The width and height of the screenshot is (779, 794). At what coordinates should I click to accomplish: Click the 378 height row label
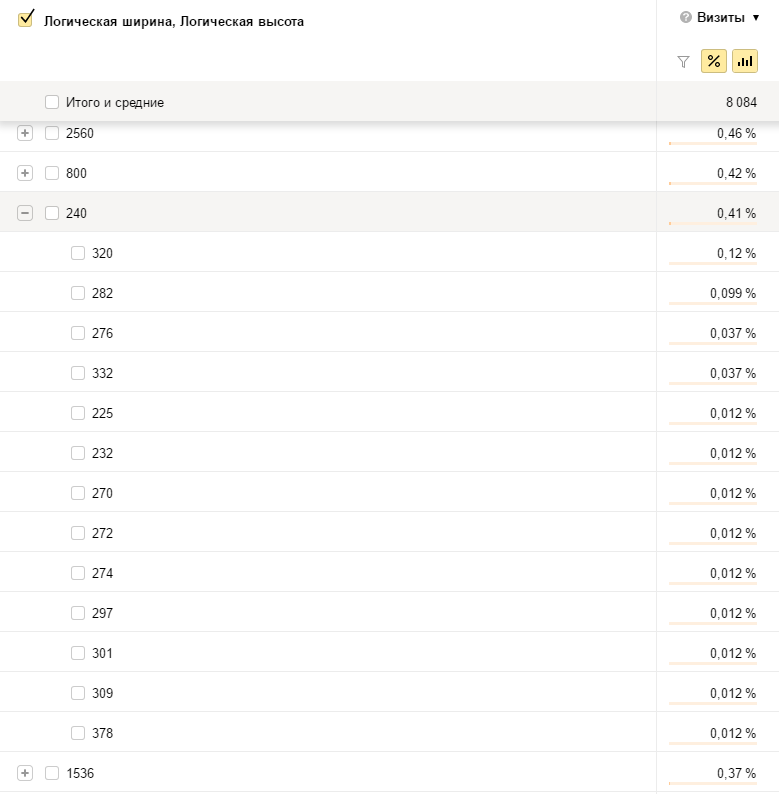tap(102, 733)
